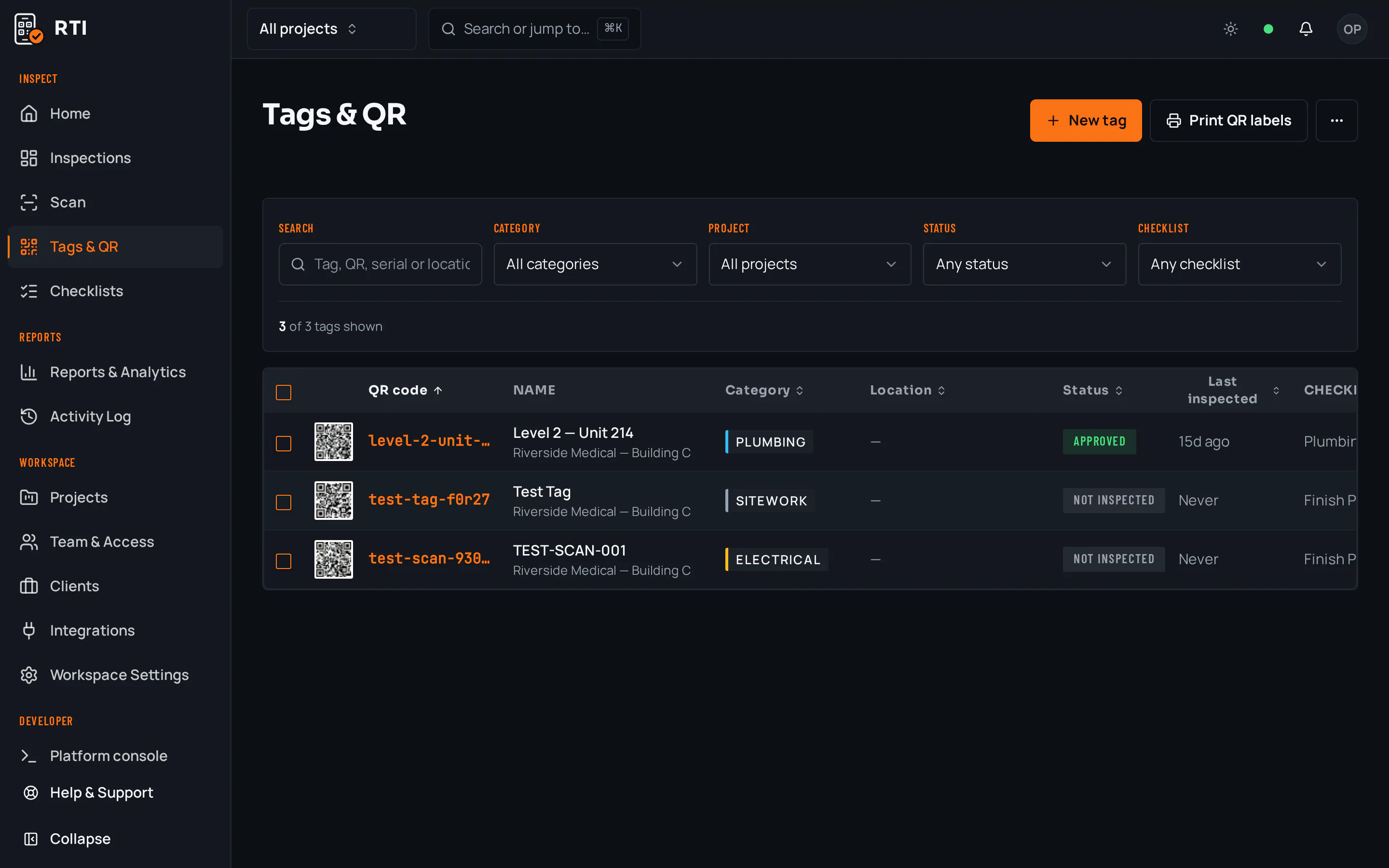Click the Tags & QR sidebar icon
The height and width of the screenshot is (868, 1389).
pyautogui.click(x=29, y=247)
